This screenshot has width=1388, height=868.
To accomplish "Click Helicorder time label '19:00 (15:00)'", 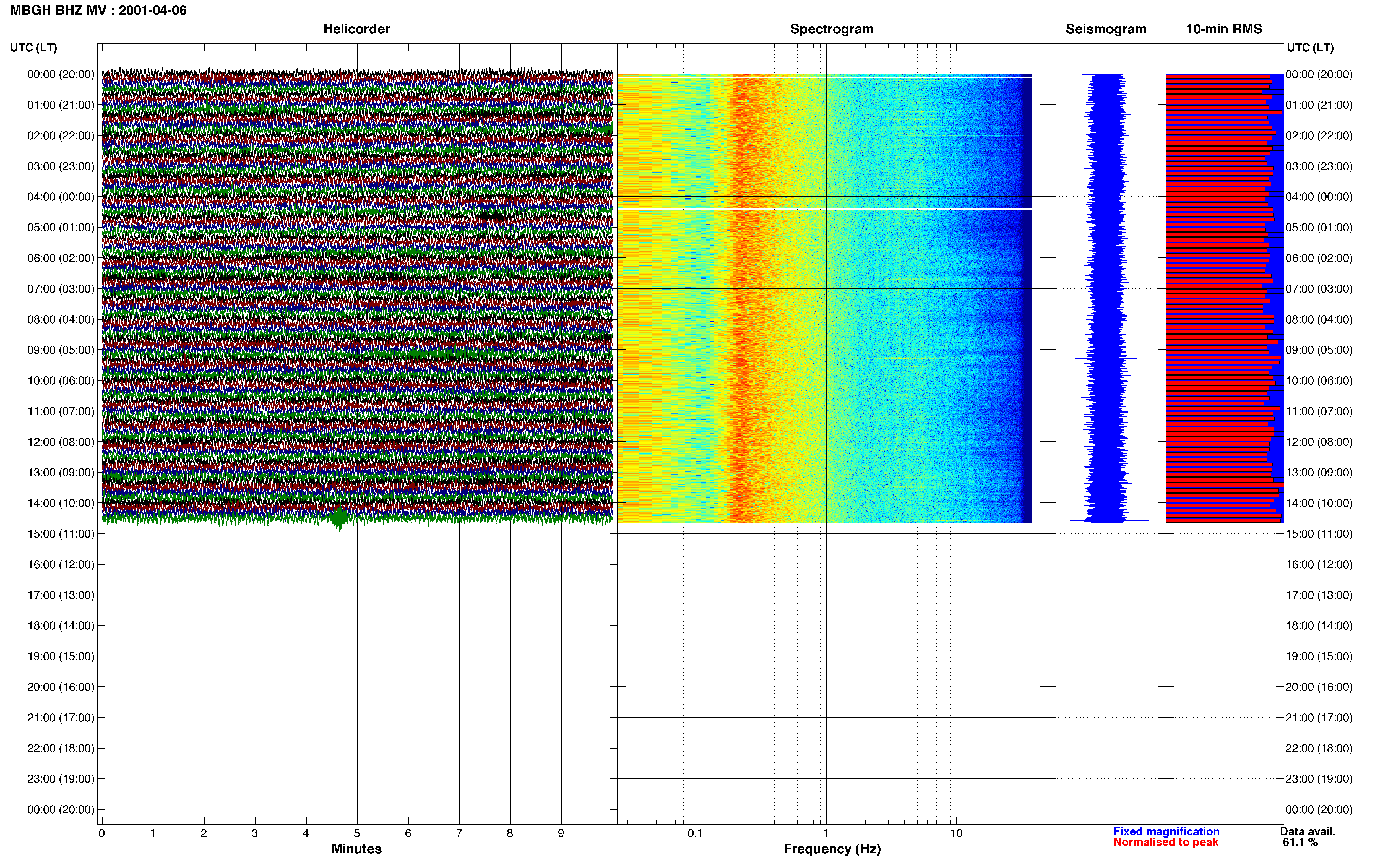I will [61, 656].
